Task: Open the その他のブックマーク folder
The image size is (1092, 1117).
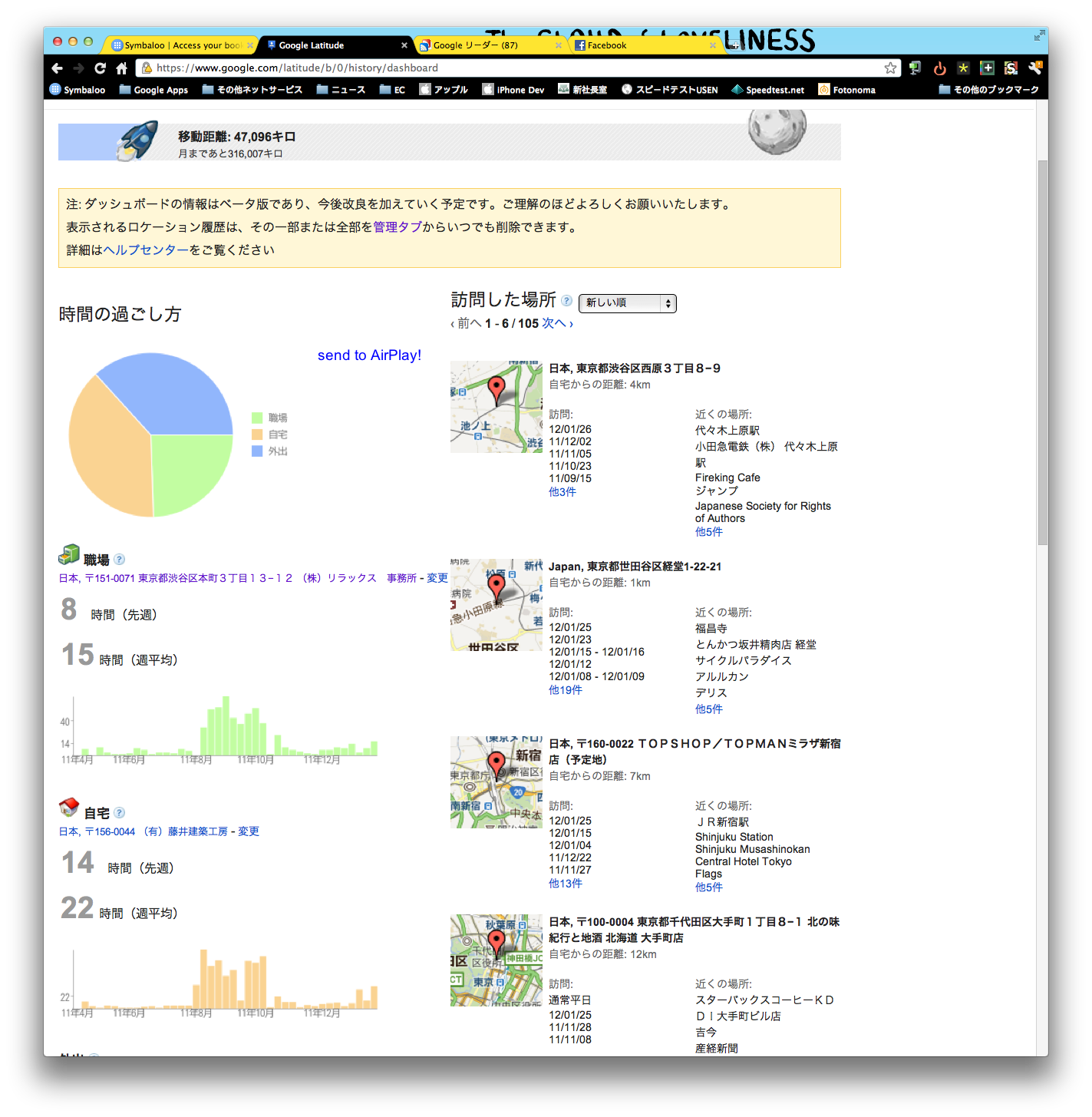Action: coord(988,90)
